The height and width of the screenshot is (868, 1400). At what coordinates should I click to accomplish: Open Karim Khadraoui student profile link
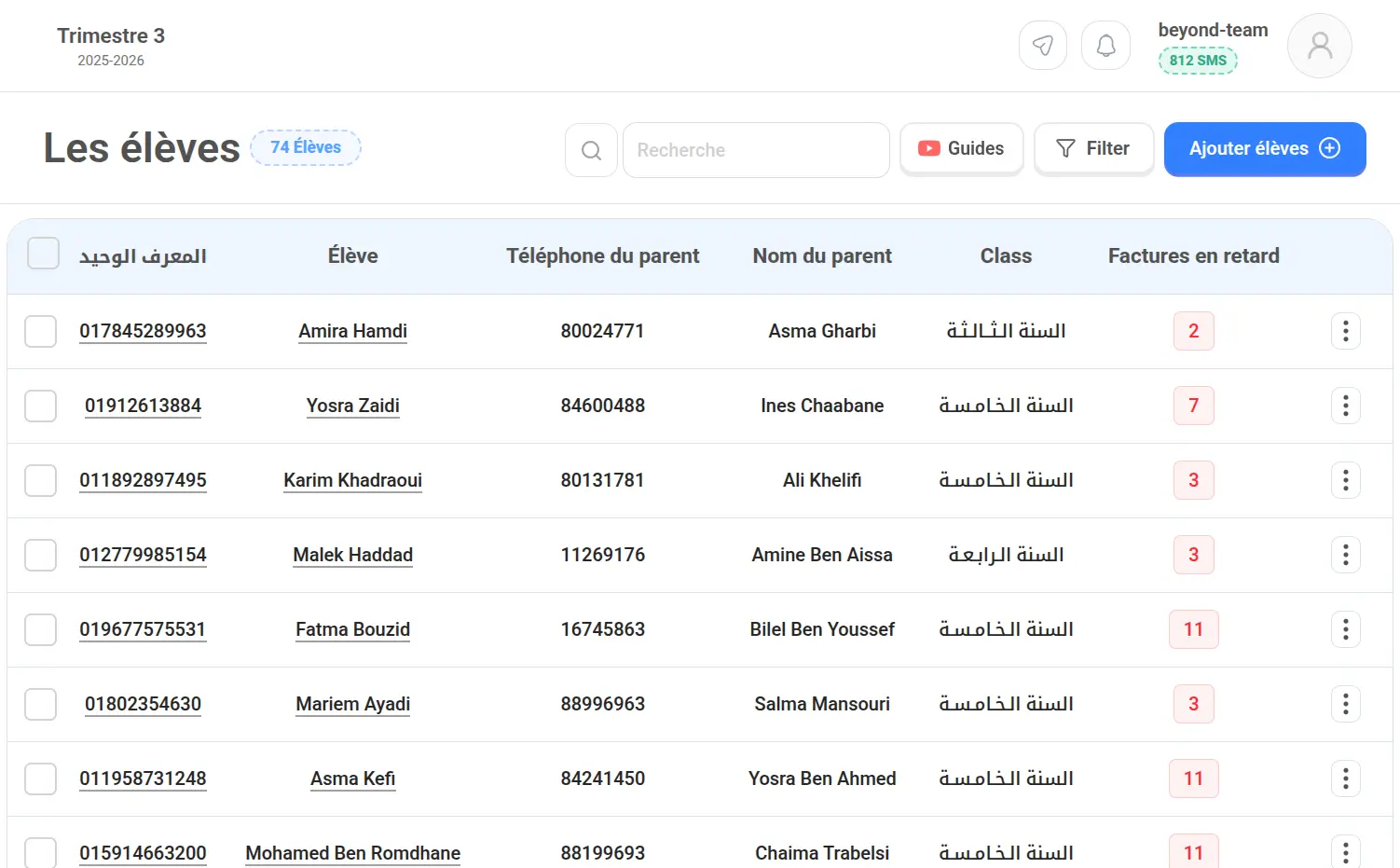pos(352,480)
